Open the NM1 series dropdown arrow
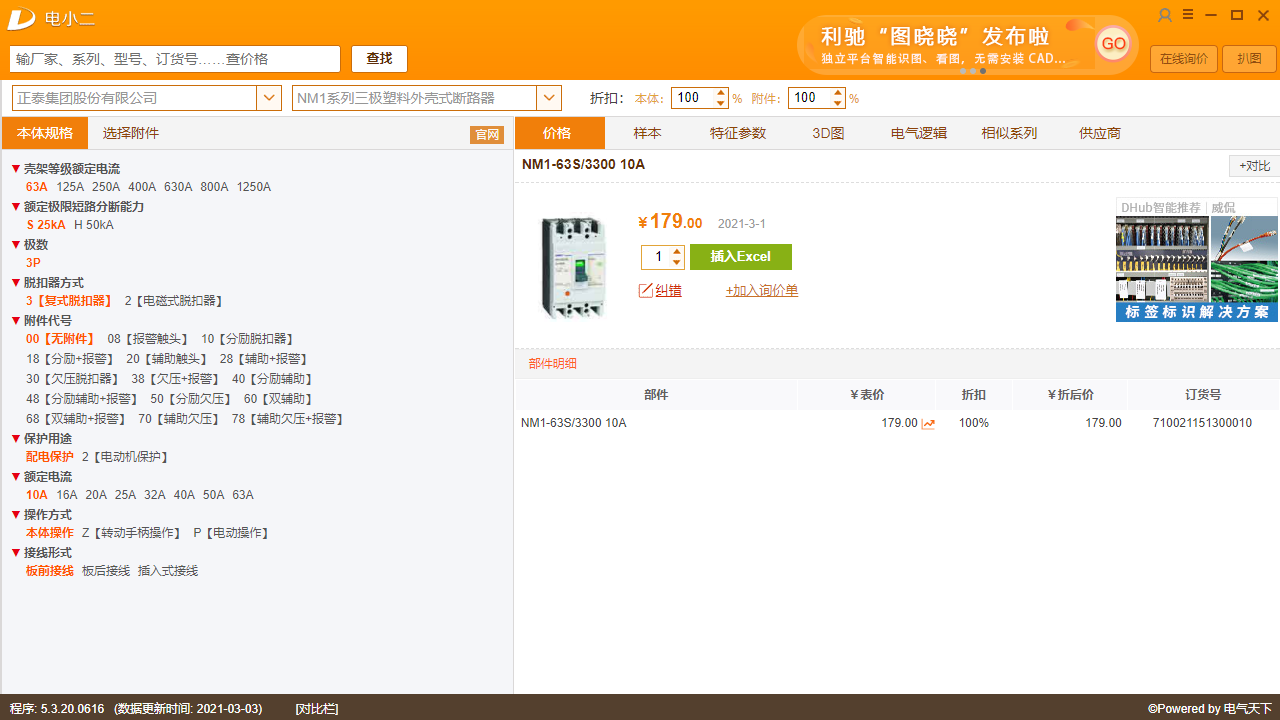Image resolution: width=1280 pixels, height=720 pixels. point(549,98)
